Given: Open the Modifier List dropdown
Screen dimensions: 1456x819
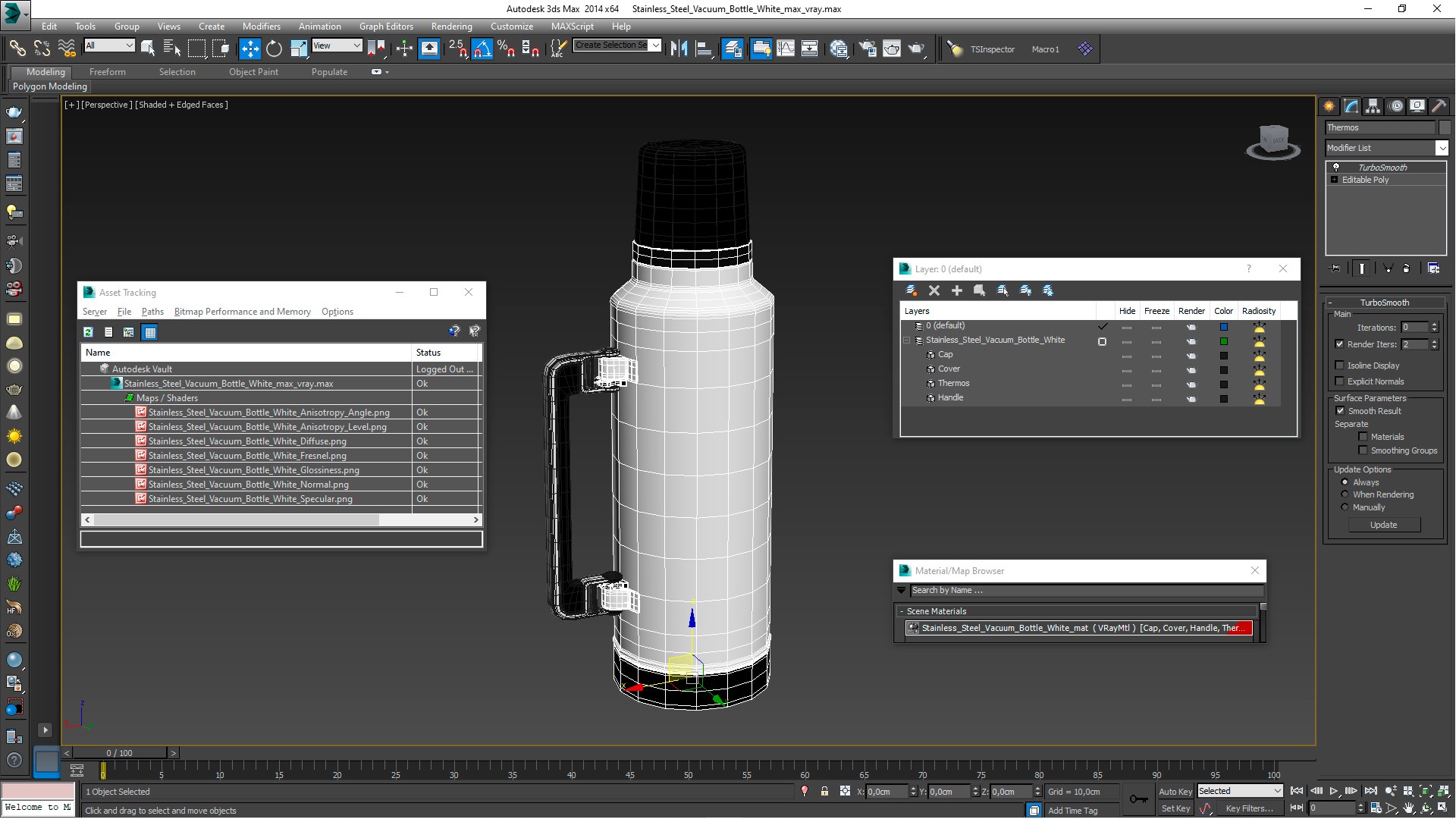Looking at the screenshot, I should pos(1387,148).
